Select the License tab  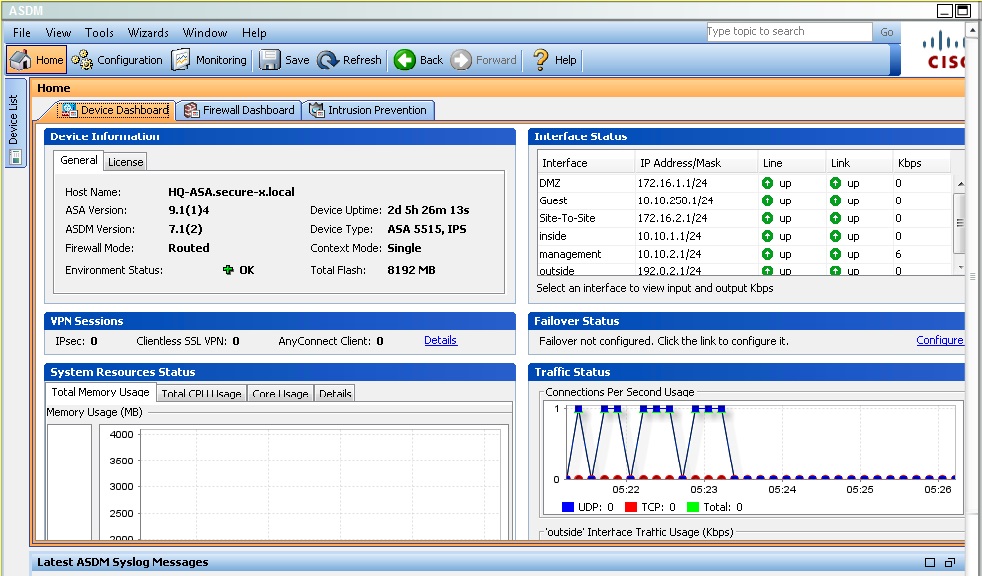pos(125,162)
